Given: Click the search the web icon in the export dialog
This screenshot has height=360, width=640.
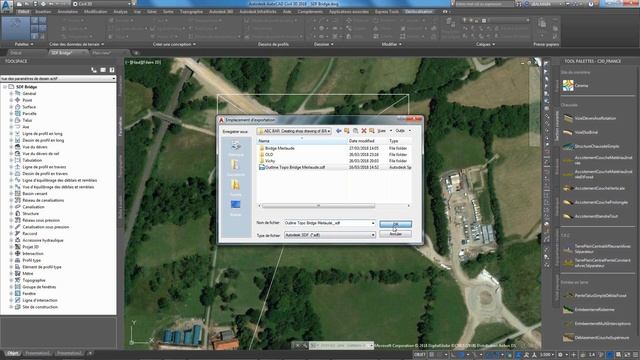Looking at the screenshot, I should coord(355,131).
